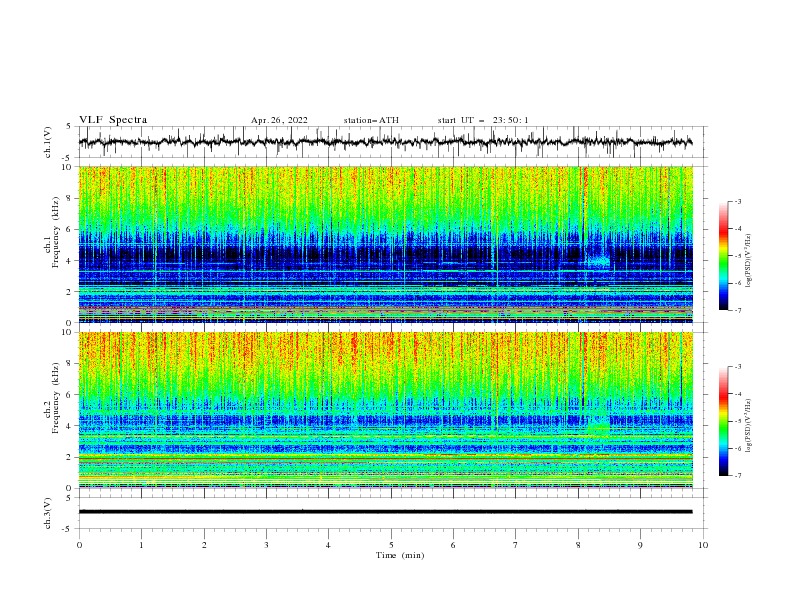Click the flat ch.3 voltage trace
The width and height of the screenshot is (792, 612).
pyautogui.click(x=385, y=512)
